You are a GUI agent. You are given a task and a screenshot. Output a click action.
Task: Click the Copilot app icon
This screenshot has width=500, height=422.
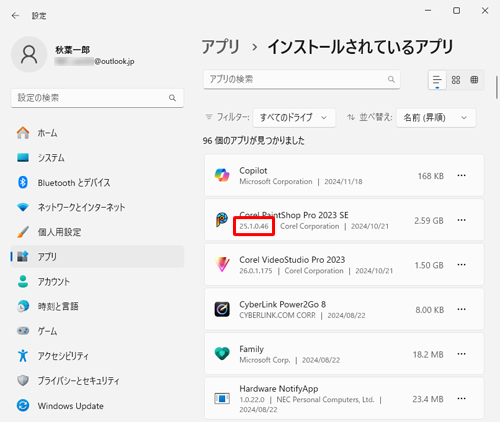(x=222, y=175)
